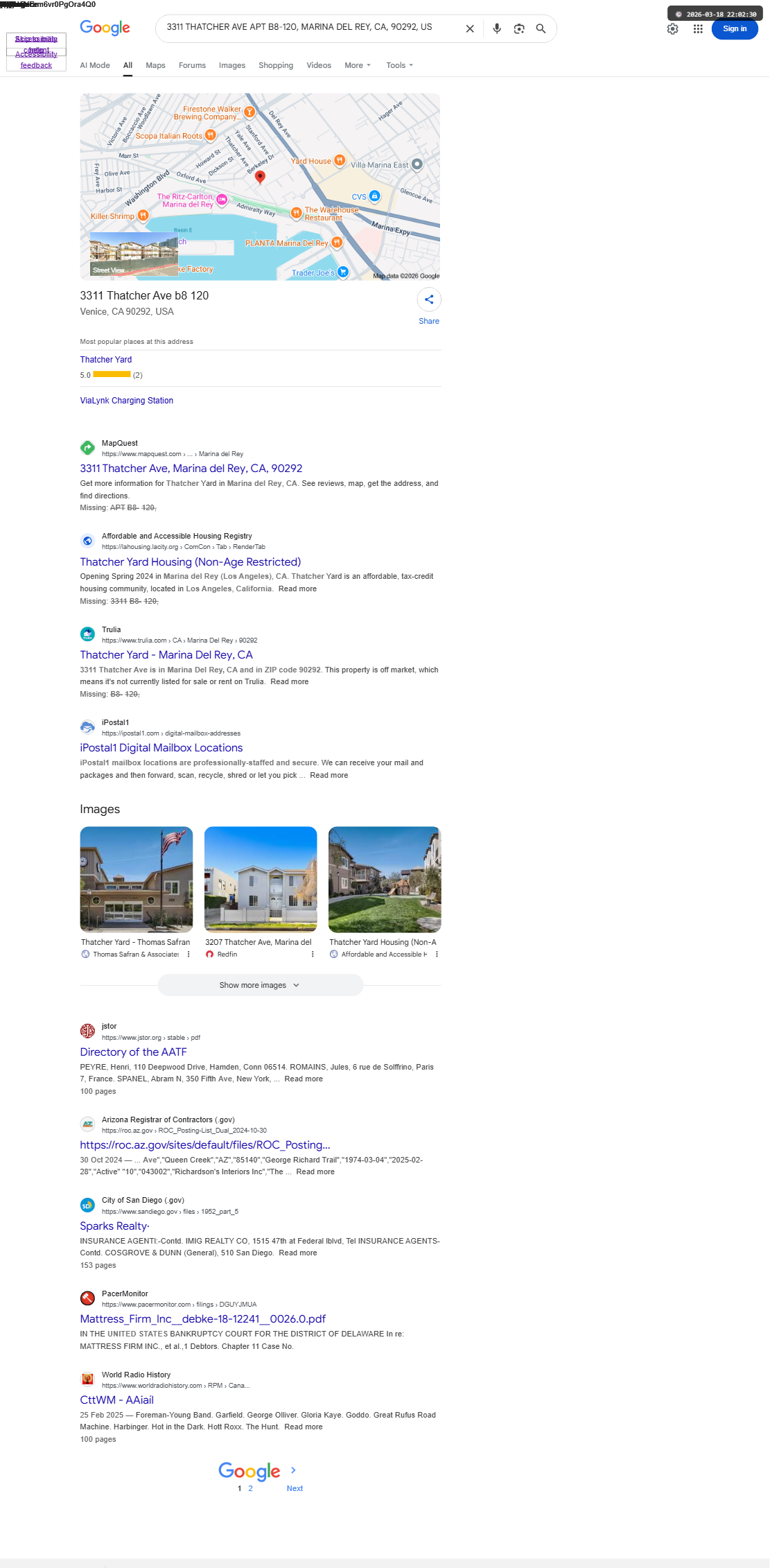The width and height of the screenshot is (779, 1568).
Task: Open options menu for Thomas Safran image
Action: [189, 955]
